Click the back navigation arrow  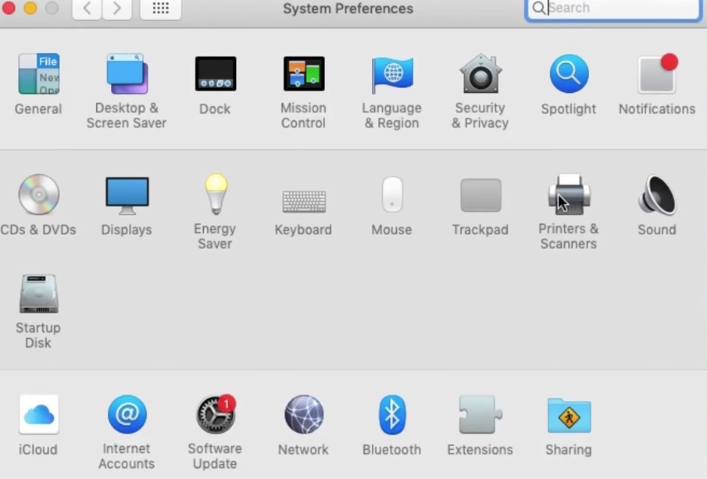point(87,8)
